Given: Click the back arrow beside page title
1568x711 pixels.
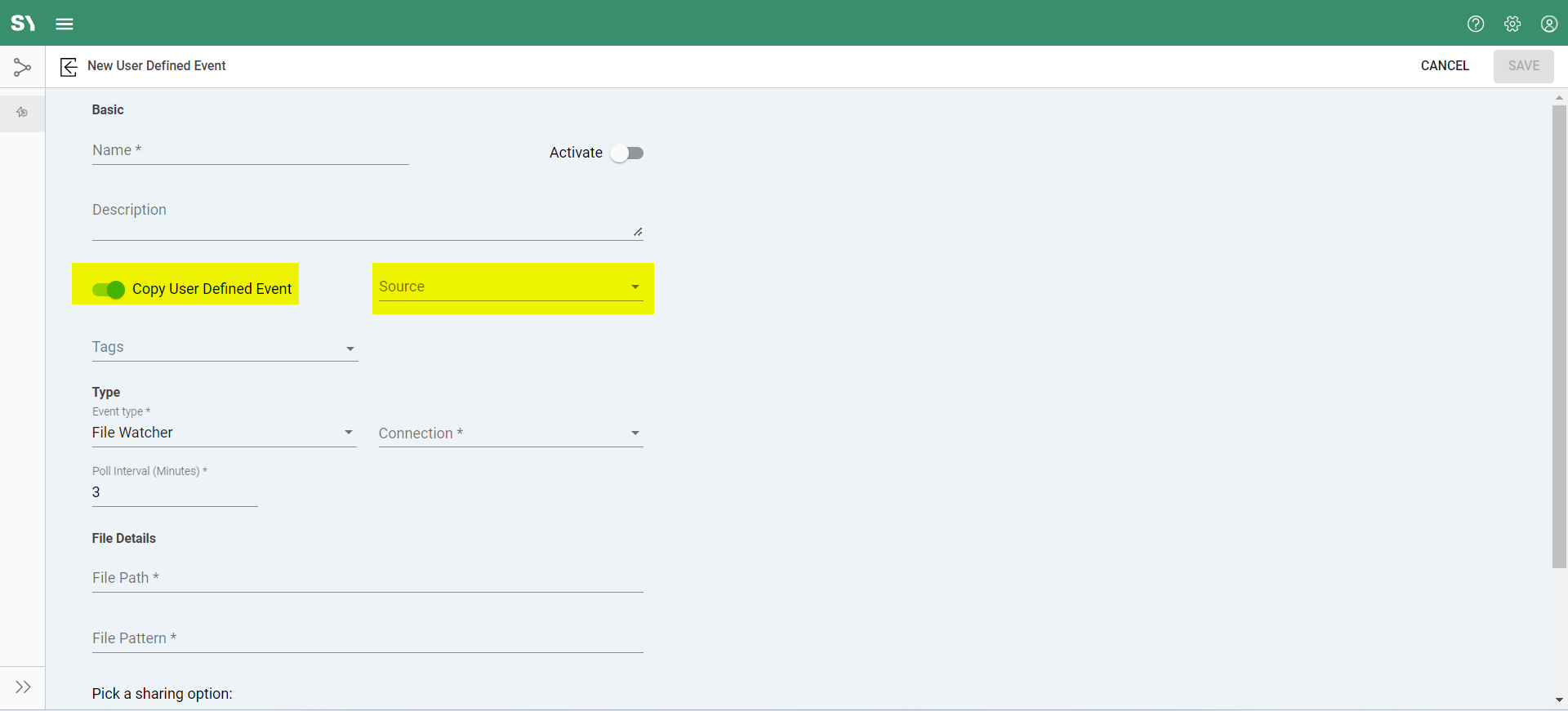Looking at the screenshot, I should (x=69, y=66).
